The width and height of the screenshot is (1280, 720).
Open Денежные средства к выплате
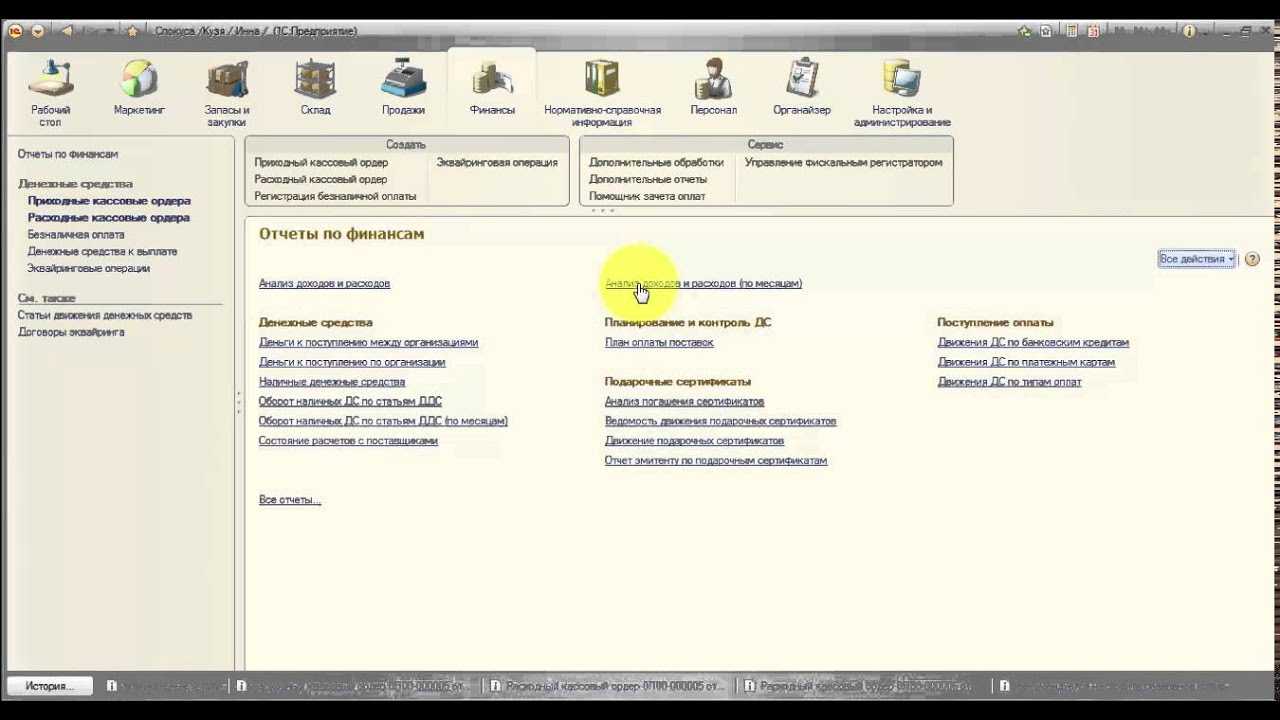[102, 252]
